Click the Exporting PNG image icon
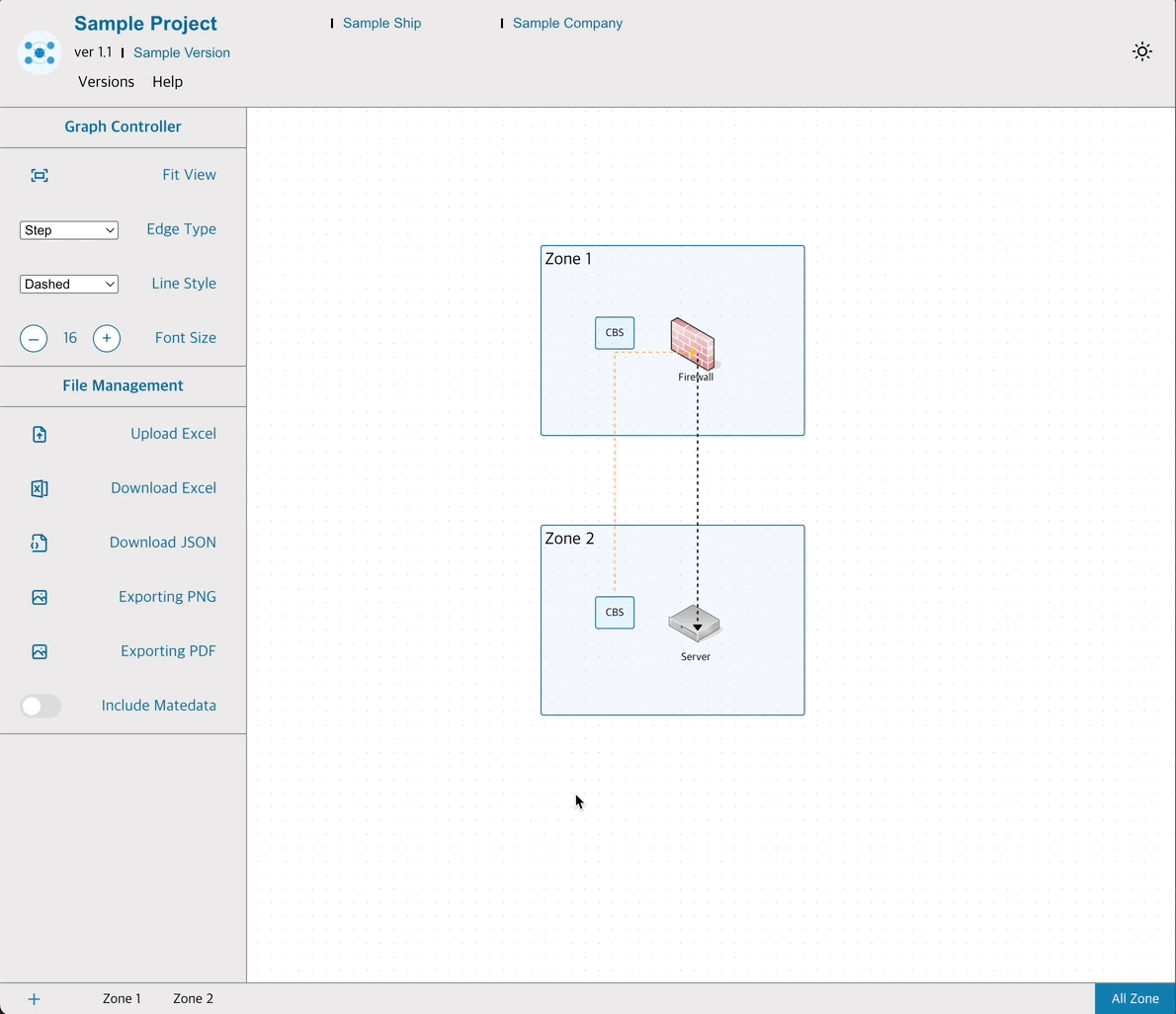 click(x=40, y=598)
